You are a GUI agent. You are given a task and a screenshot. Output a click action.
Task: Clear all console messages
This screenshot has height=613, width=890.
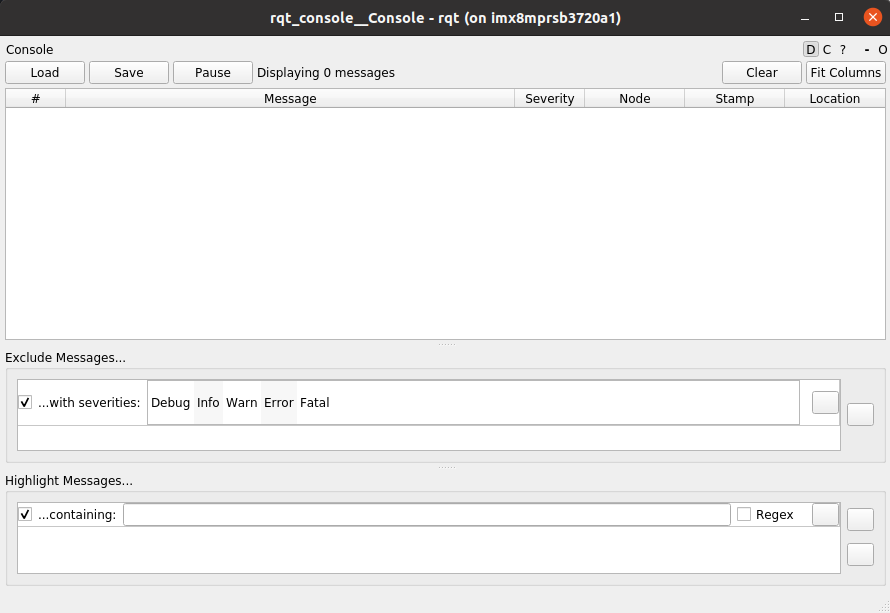(761, 72)
